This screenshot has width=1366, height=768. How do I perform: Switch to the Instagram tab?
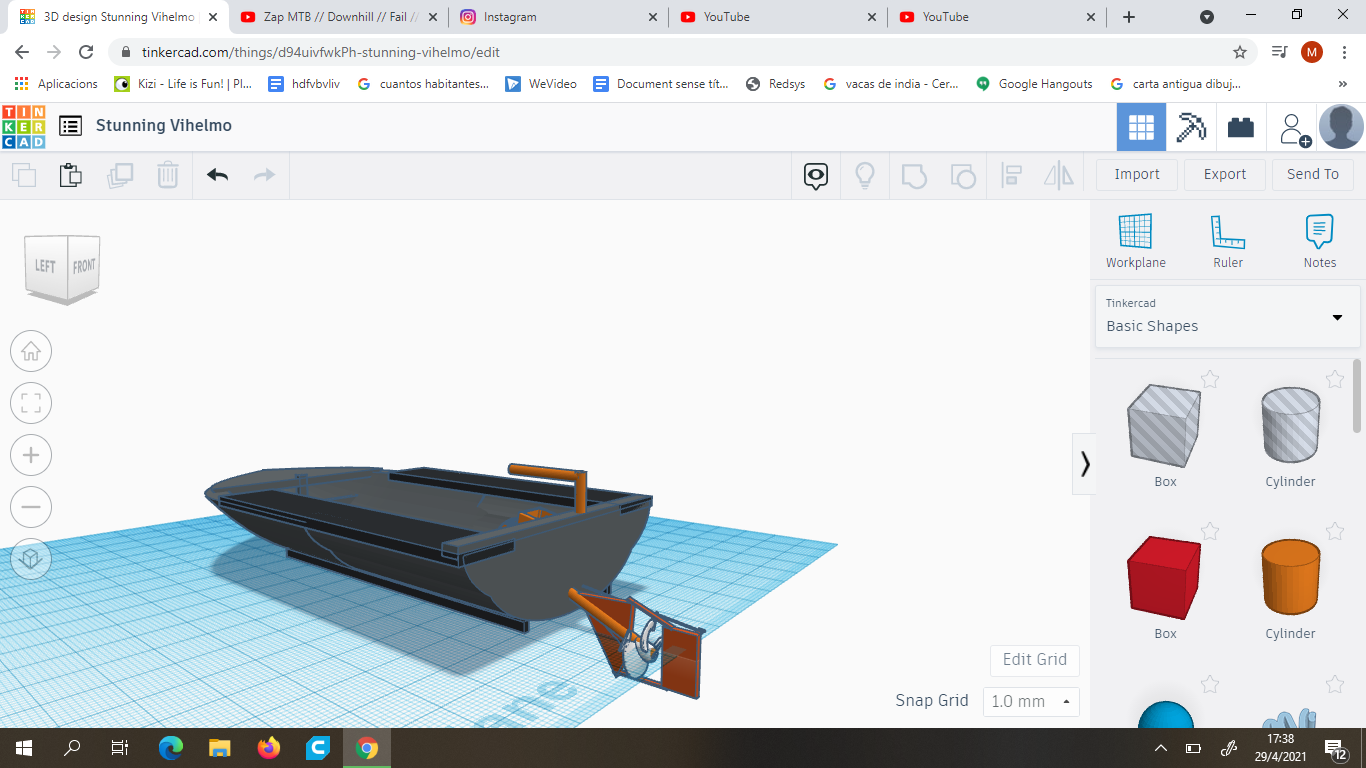(x=556, y=17)
